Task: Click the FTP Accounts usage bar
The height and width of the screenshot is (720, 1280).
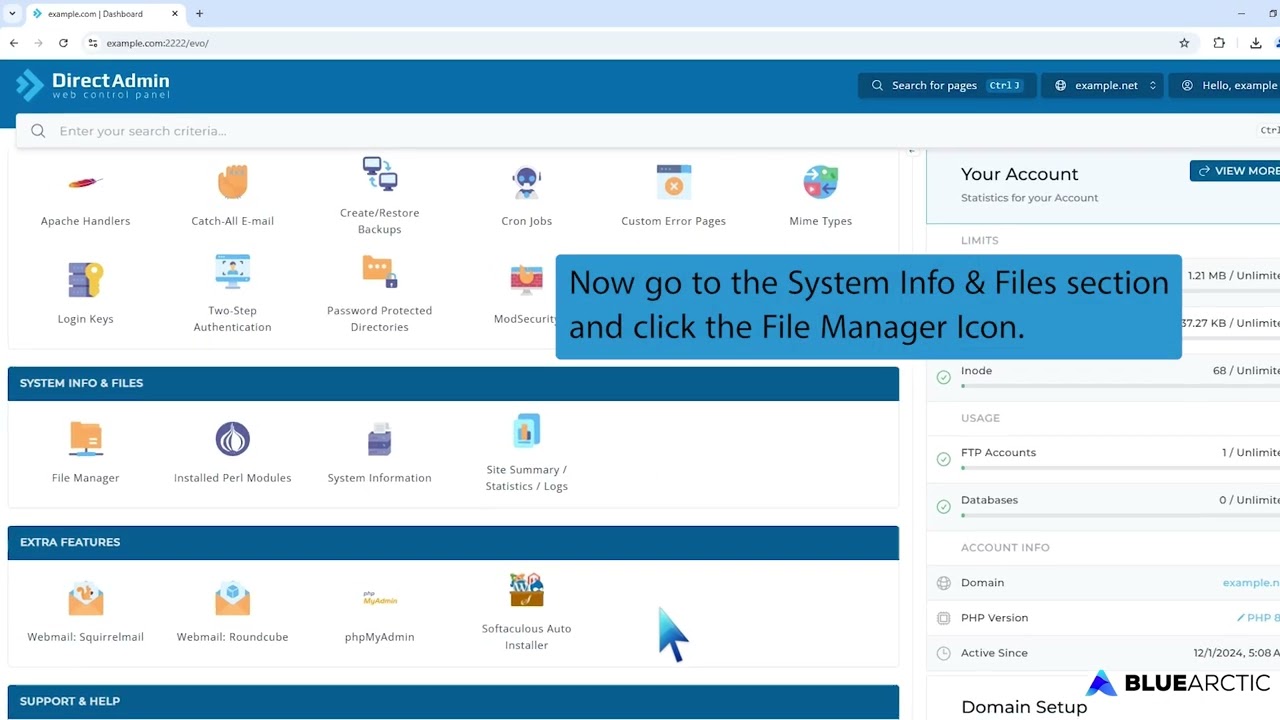Action: pyautogui.click(x=1120, y=468)
